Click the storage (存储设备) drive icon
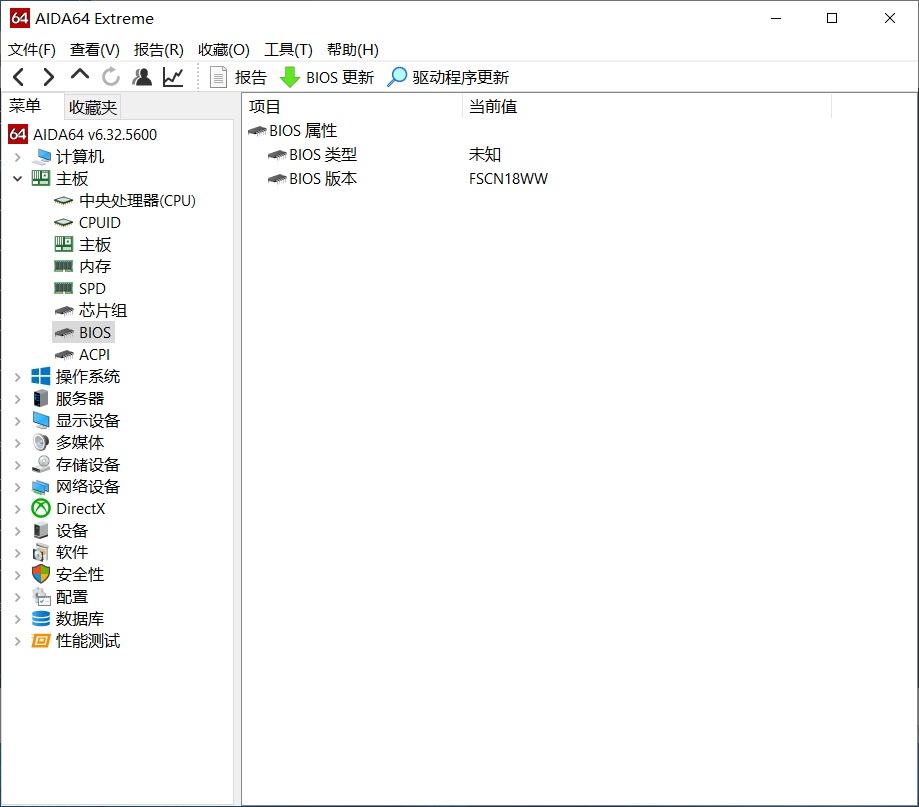The image size is (919, 807). tap(41, 464)
